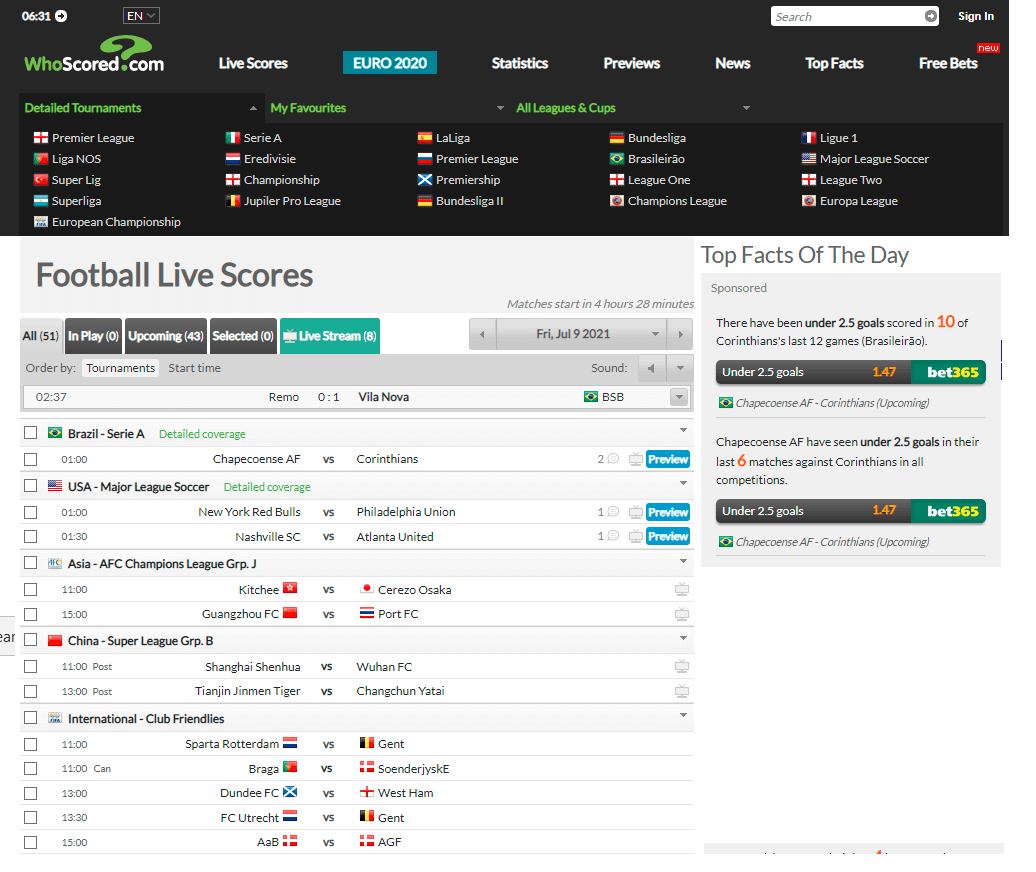
Task: Open the Statistics menu
Action: tap(520, 63)
